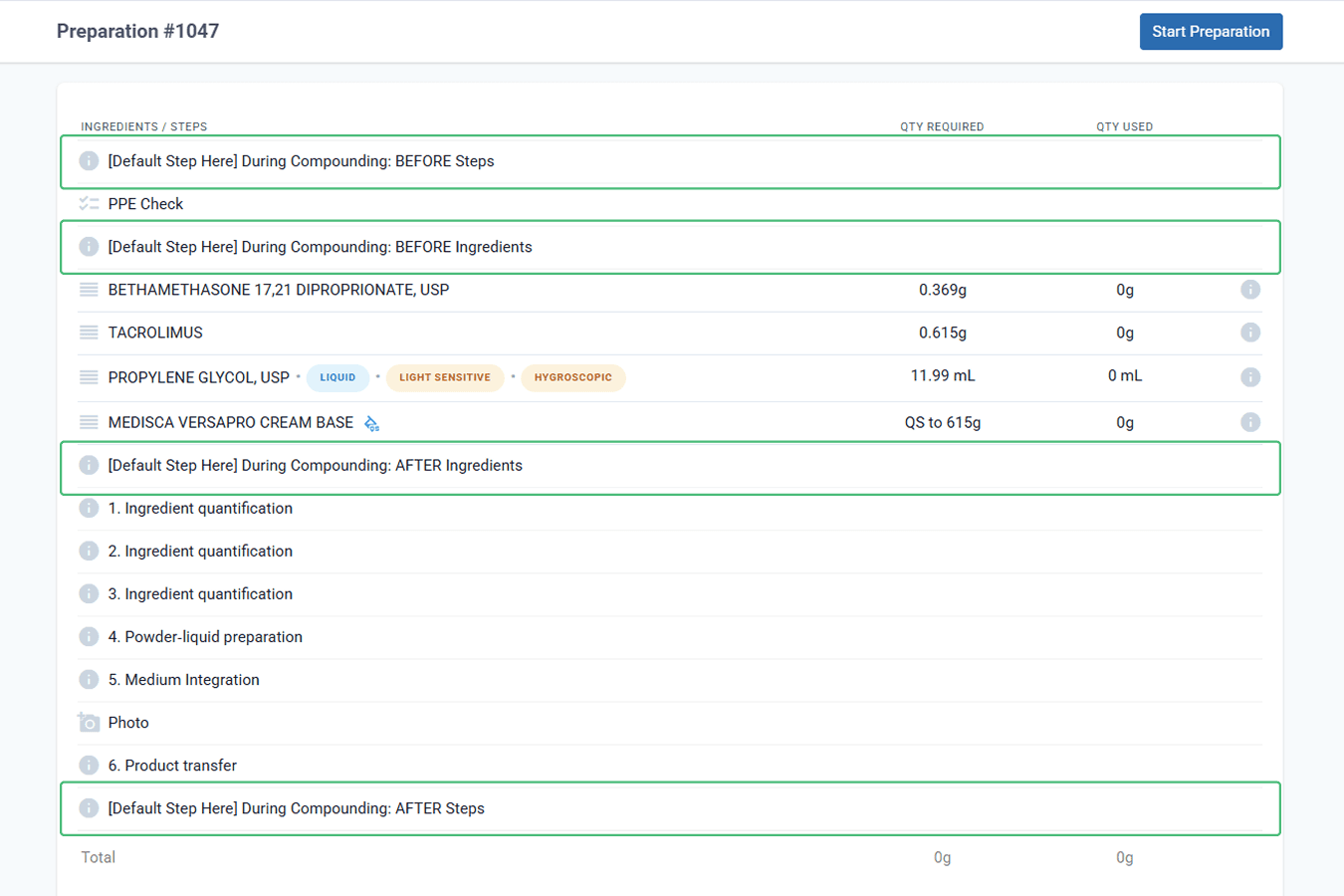Click info icon beside BEFORE Steps default step
Screen dimensions: 1344x896
(x=89, y=161)
